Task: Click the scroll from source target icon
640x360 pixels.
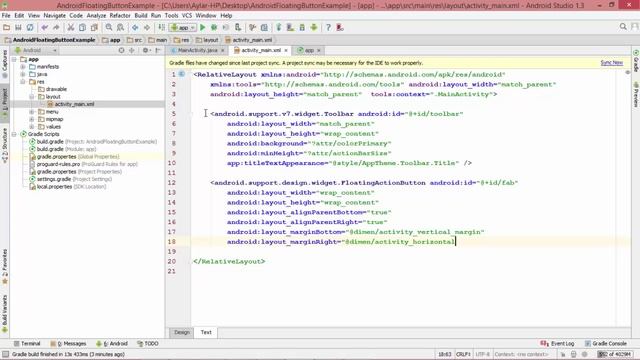Action: [121, 50]
